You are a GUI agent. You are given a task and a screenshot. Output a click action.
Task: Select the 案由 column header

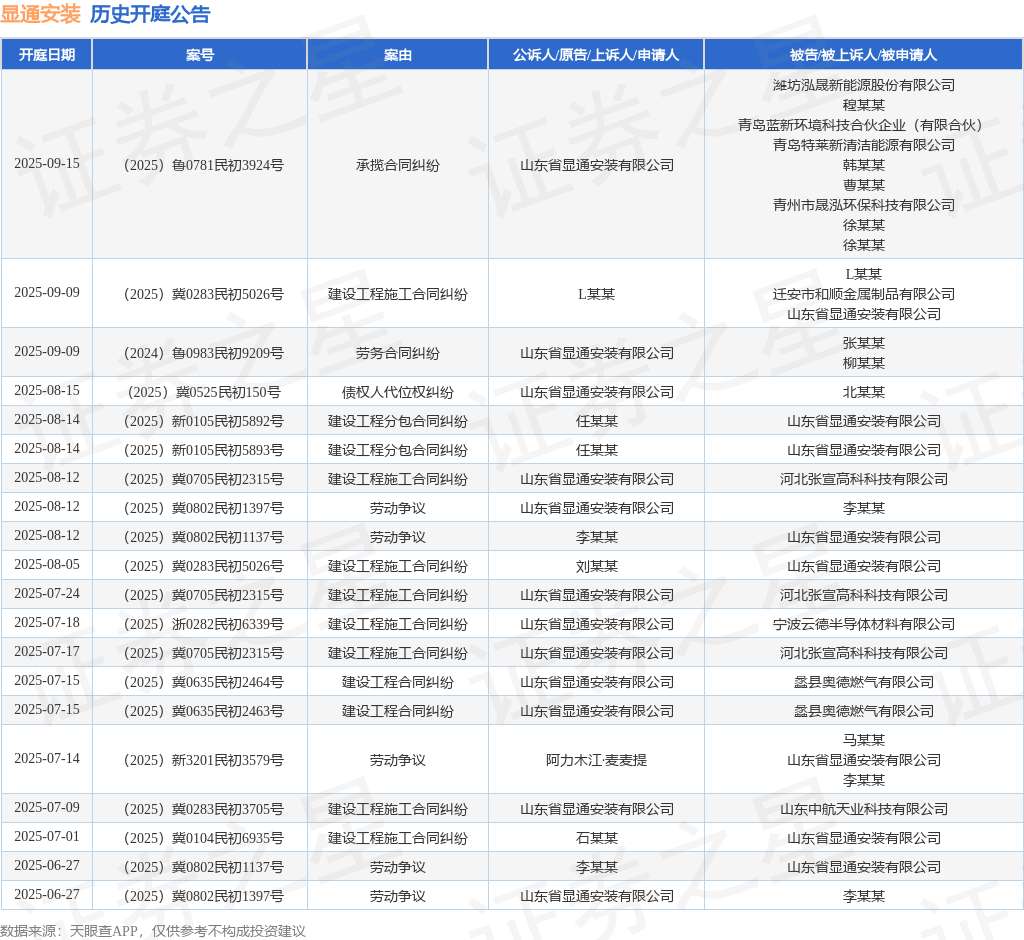[x=398, y=55]
